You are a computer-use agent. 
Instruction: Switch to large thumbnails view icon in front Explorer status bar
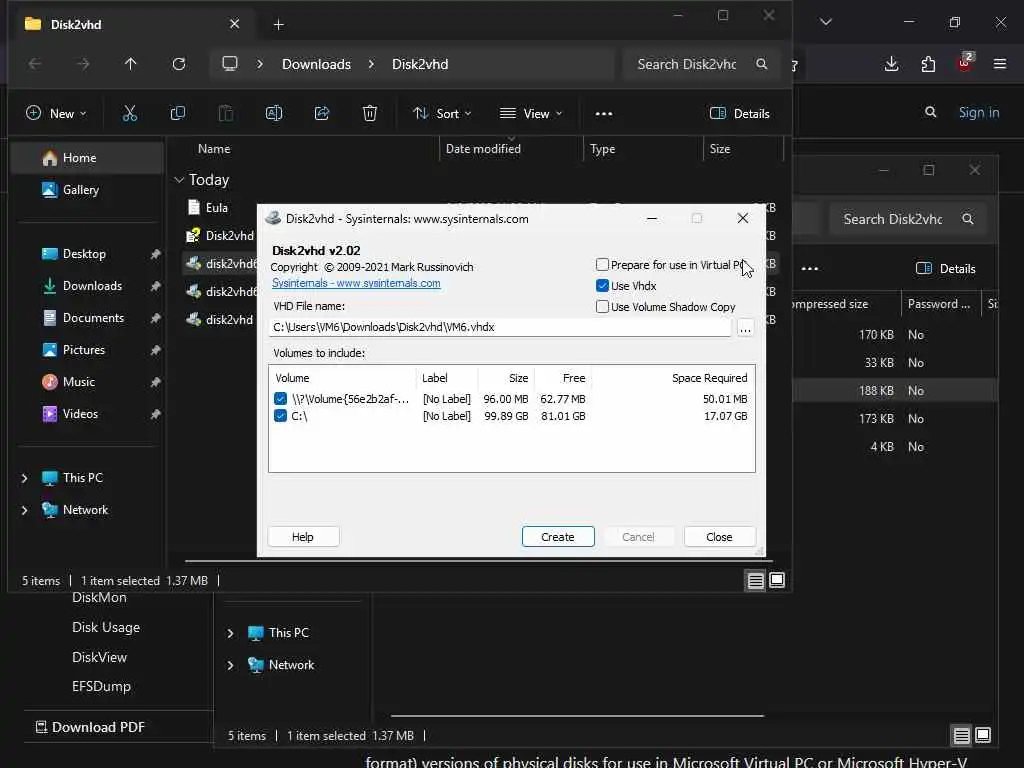click(777, 580)
